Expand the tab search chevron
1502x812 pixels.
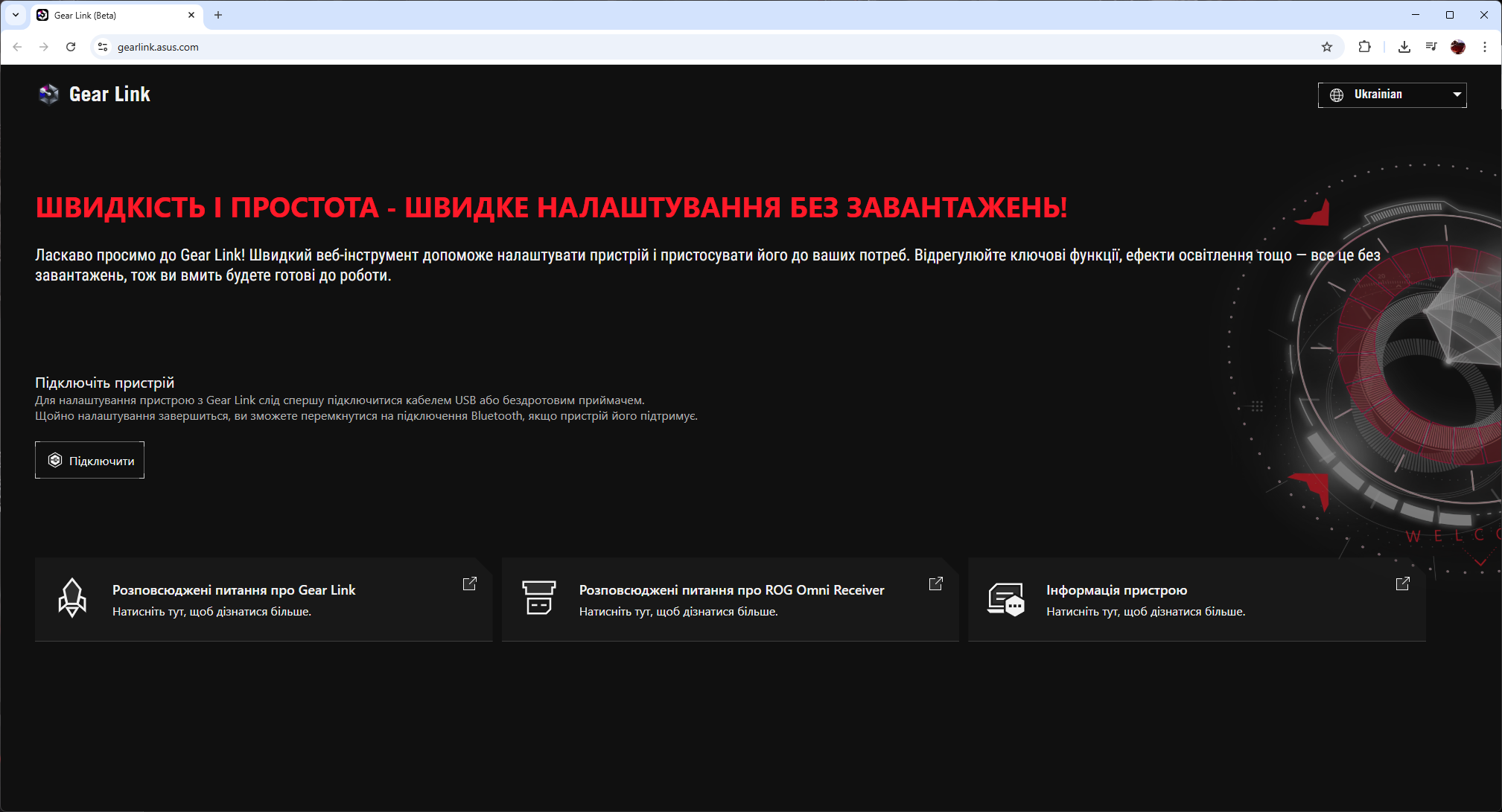pos(16,15)
